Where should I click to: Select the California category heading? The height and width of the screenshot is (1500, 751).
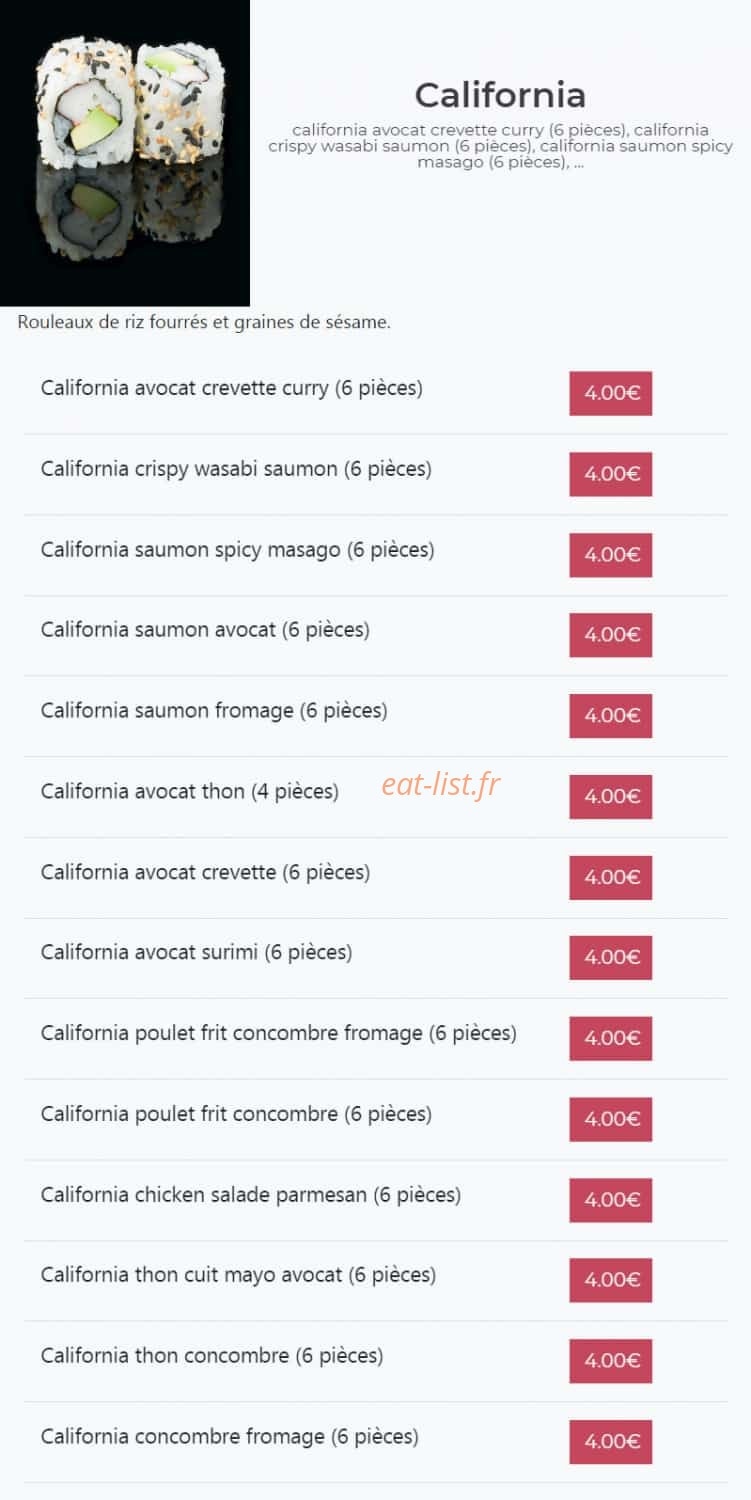pos(500,95)
